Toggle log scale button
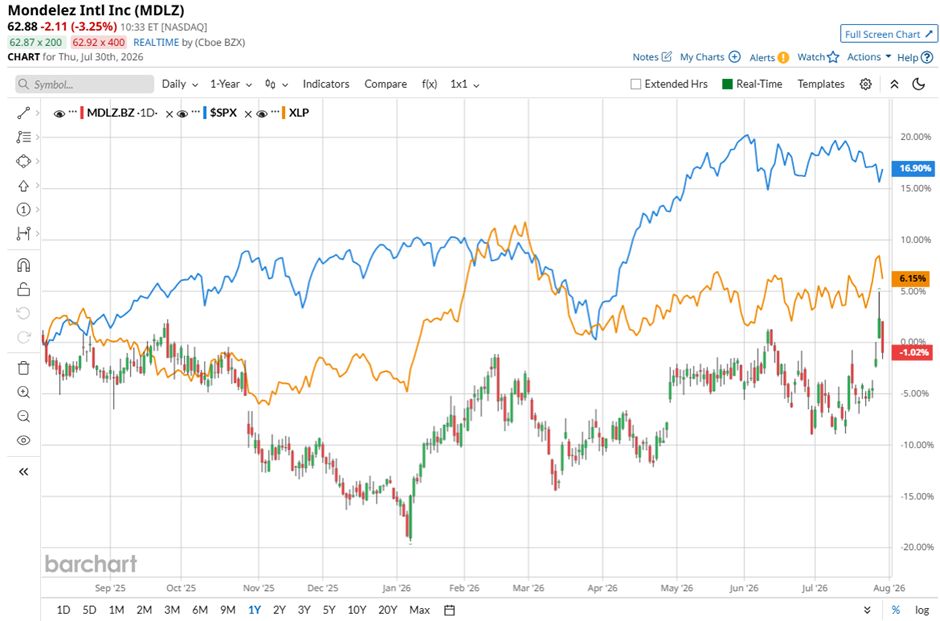This screenshot has width=940, height=621. coord(922,610)
